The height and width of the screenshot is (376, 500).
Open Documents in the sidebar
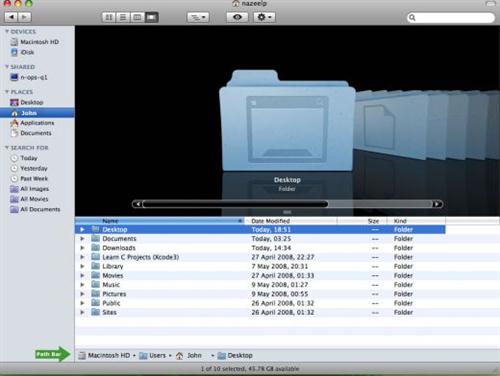pyautogui.click(x=31, y=133)
